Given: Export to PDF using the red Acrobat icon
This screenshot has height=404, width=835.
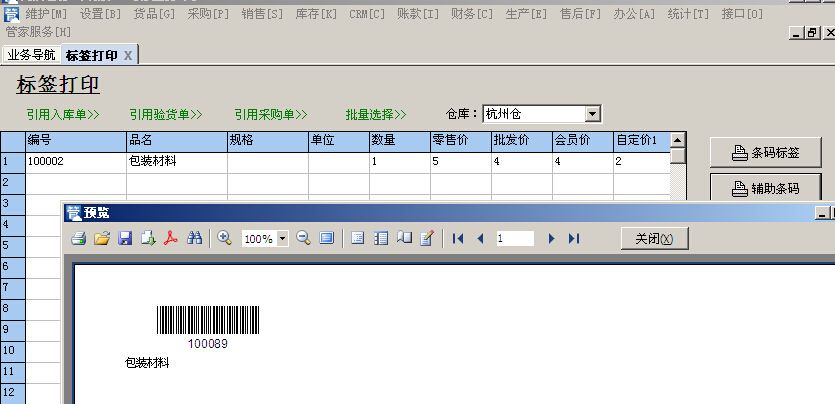Looking at the screenshot, I should point(170,238).
